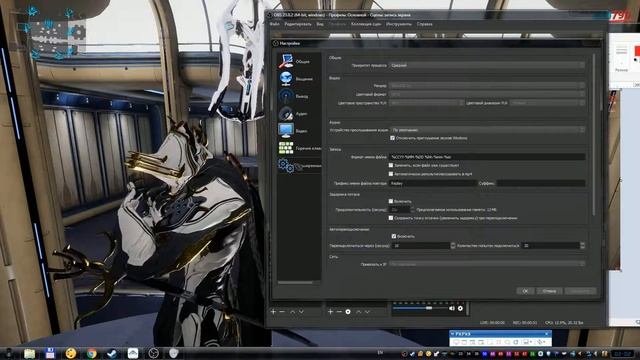
Task: Click the yellow round taskbar icon
Action: tap(71, 353)
